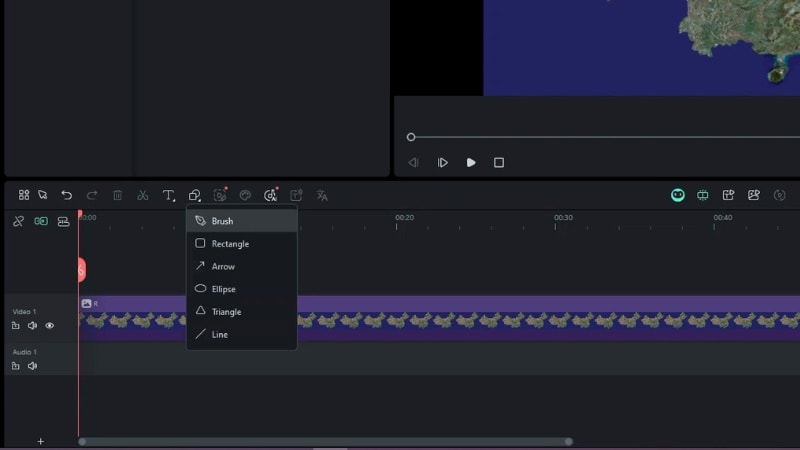This screenshot has height=450, width=800.
Task: Click the image-to-video icon in the right toolbar
Action: point(754,195)
